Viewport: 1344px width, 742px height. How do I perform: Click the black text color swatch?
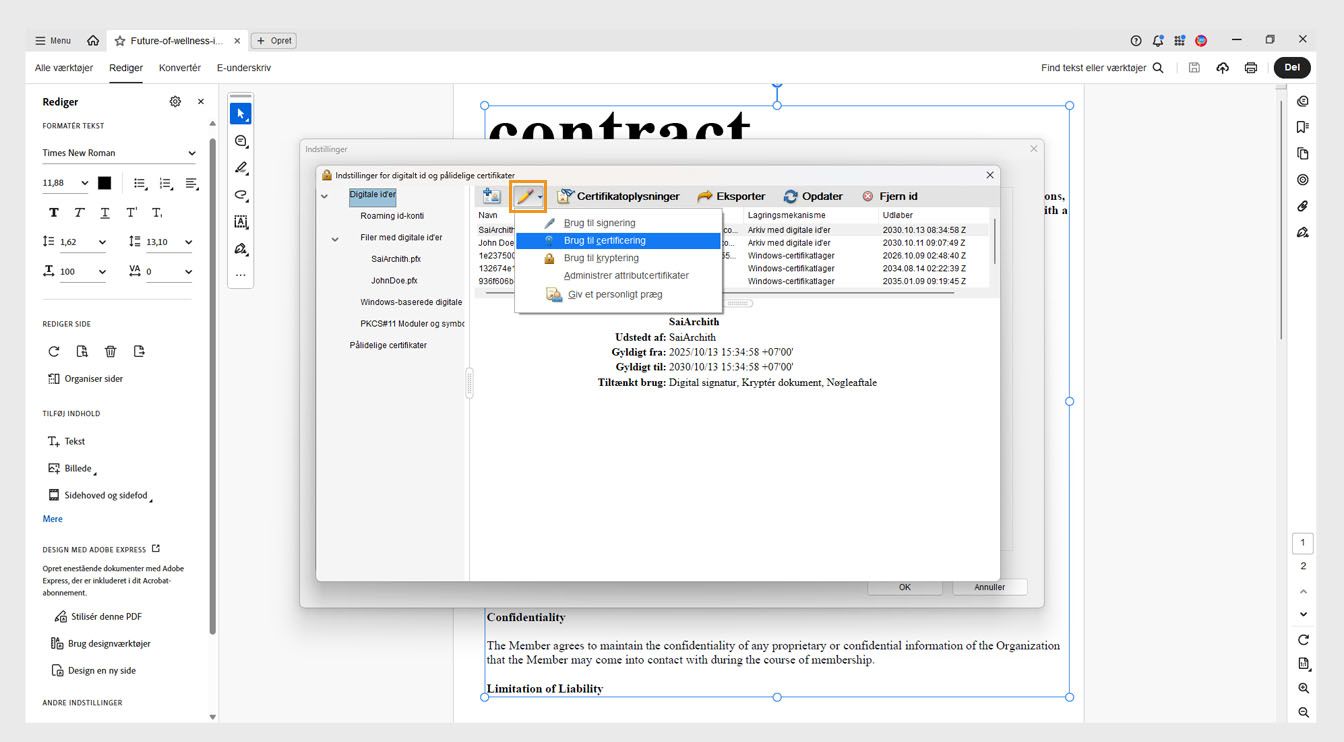(x=104, y=183)
